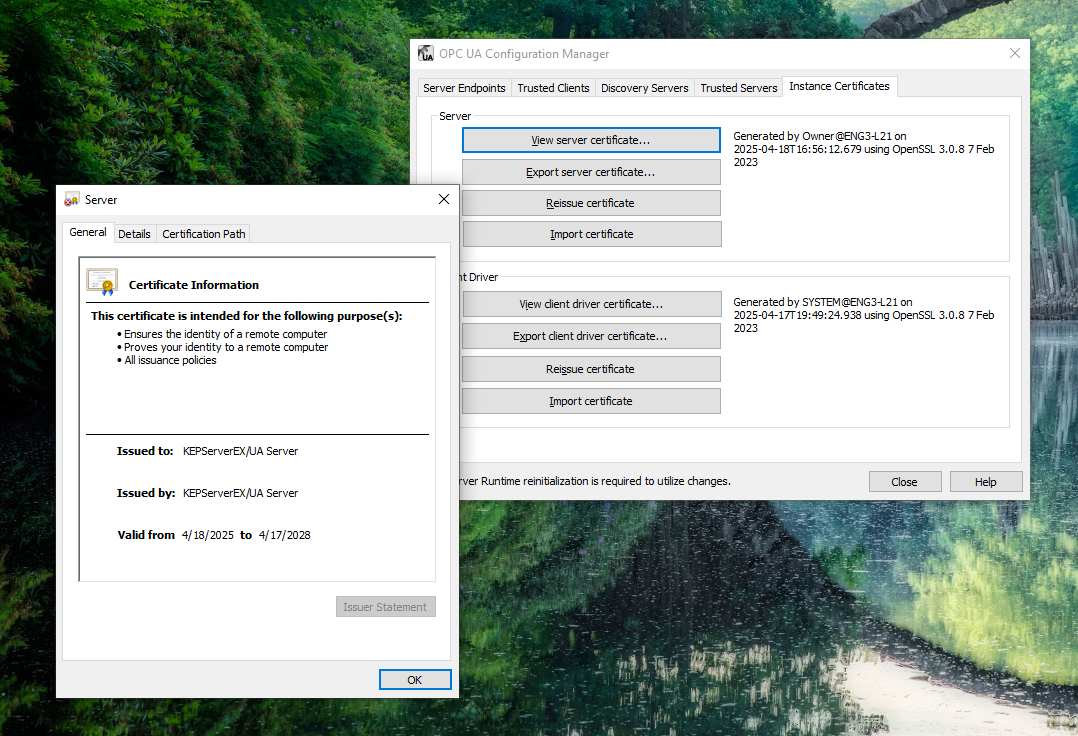Open the Details tab of the certificate

(134, 234)
